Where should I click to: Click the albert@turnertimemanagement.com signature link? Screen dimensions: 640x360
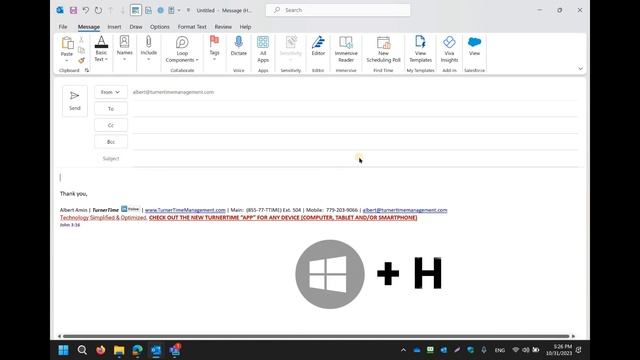coord(405,210)
